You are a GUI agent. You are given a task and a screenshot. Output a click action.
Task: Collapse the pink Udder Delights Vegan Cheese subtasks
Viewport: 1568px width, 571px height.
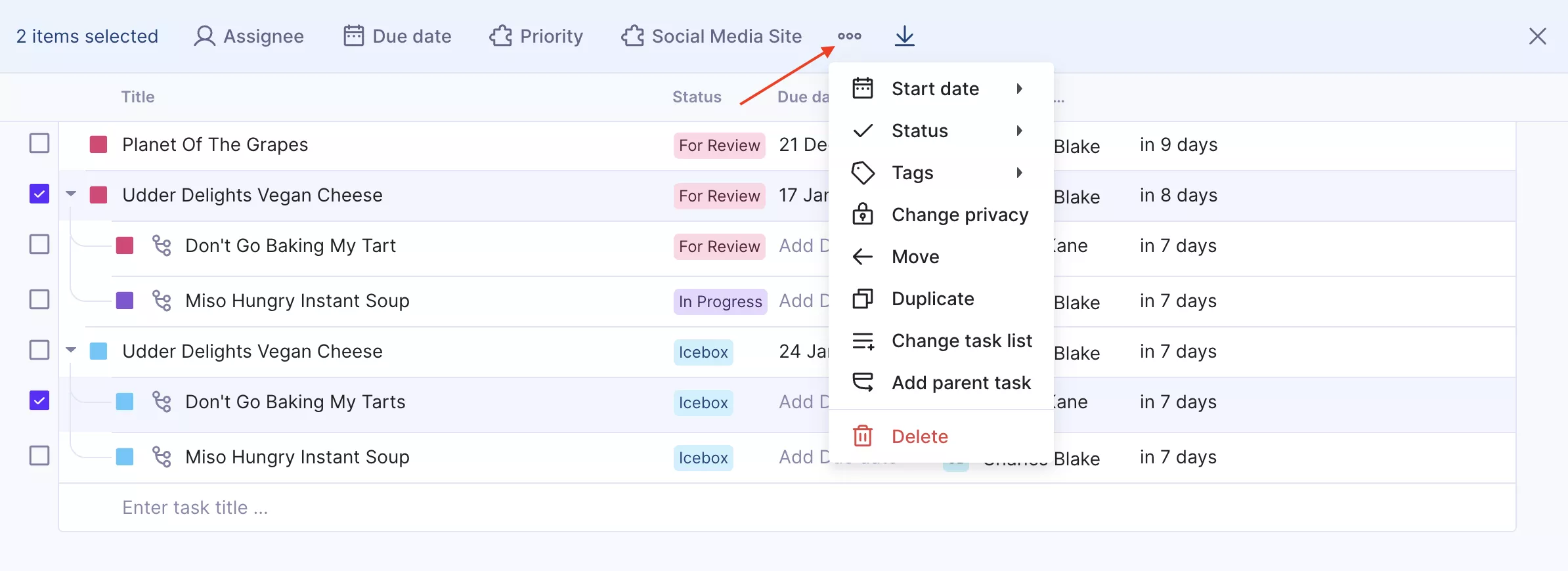[x=71, y=194]
